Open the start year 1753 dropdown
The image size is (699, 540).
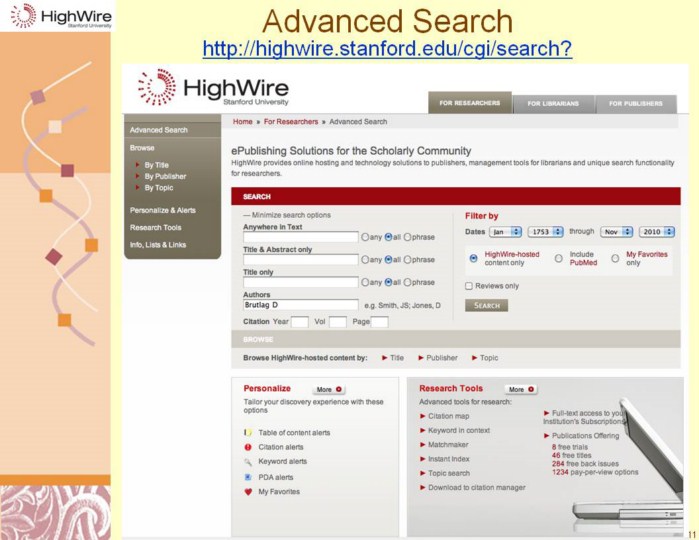click(545, 231)
